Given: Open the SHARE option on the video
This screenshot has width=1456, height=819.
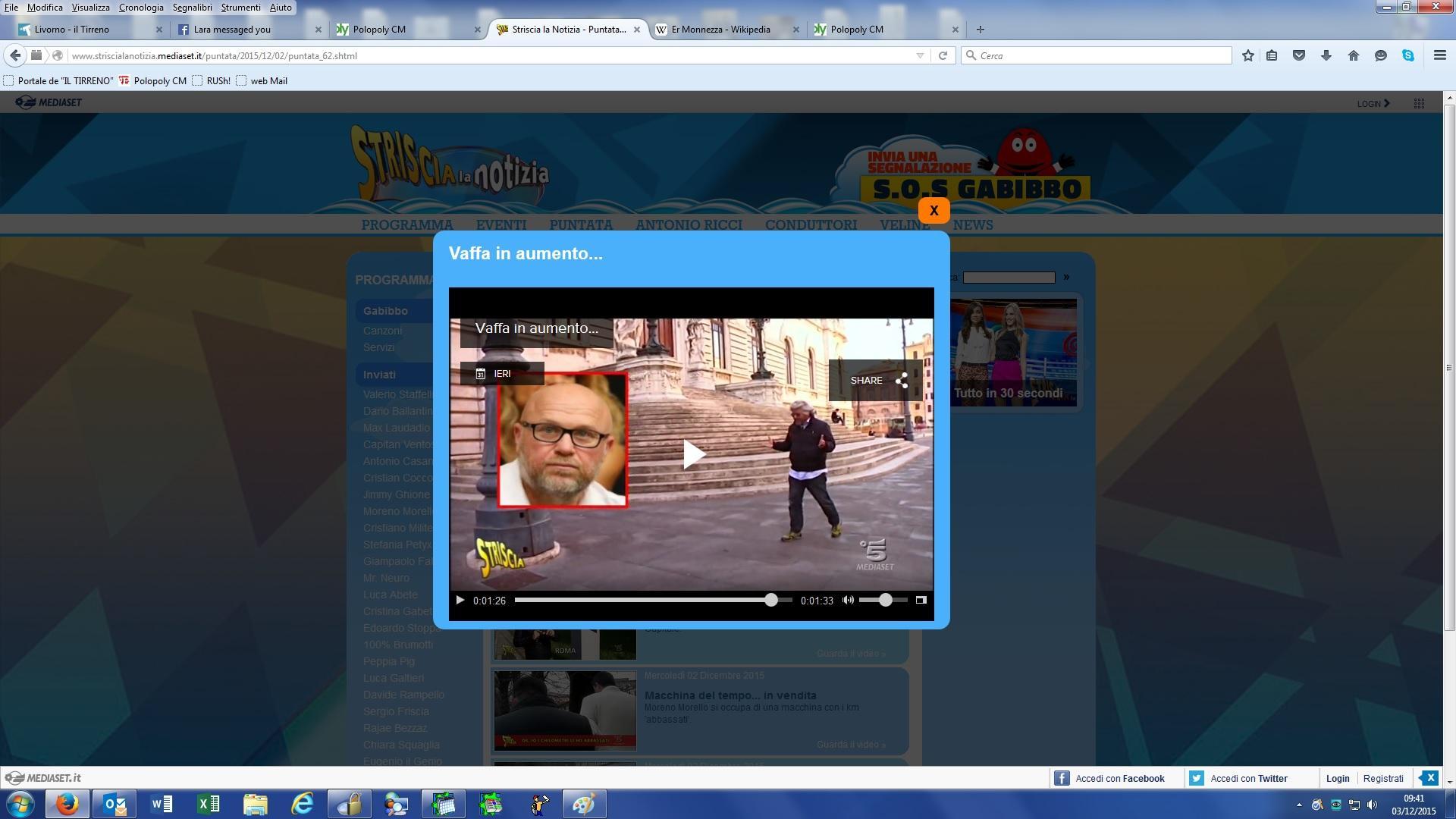Looking at the screenshot, I should point(877,380).
